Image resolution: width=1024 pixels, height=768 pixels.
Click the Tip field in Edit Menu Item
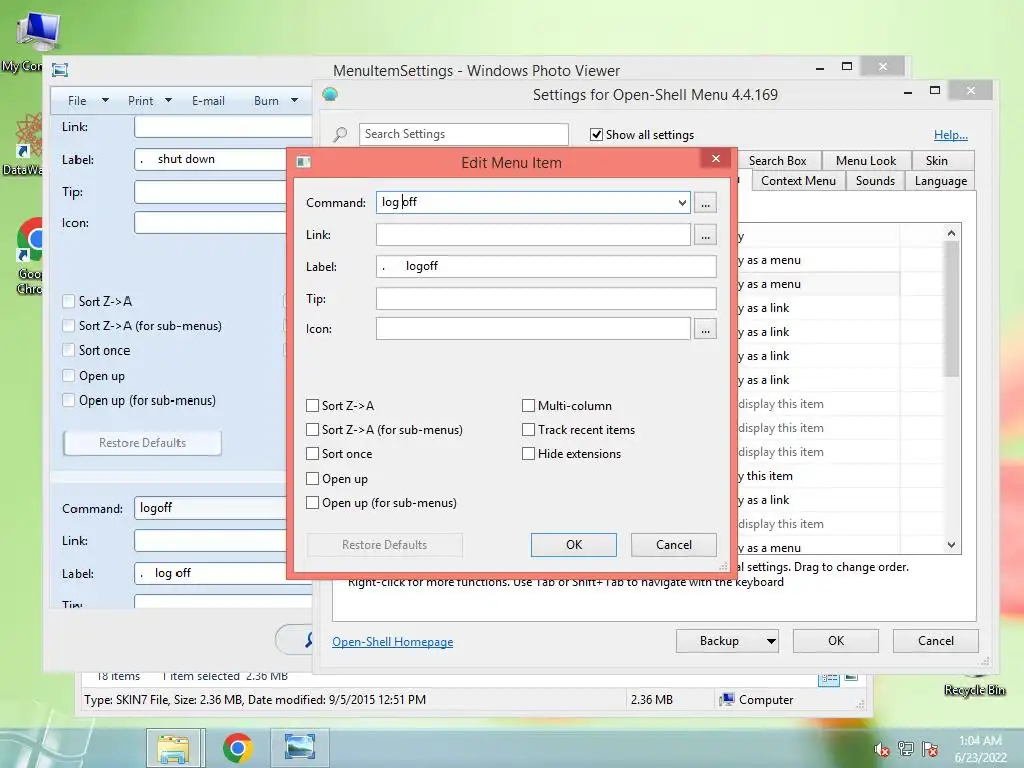[546, 298]
